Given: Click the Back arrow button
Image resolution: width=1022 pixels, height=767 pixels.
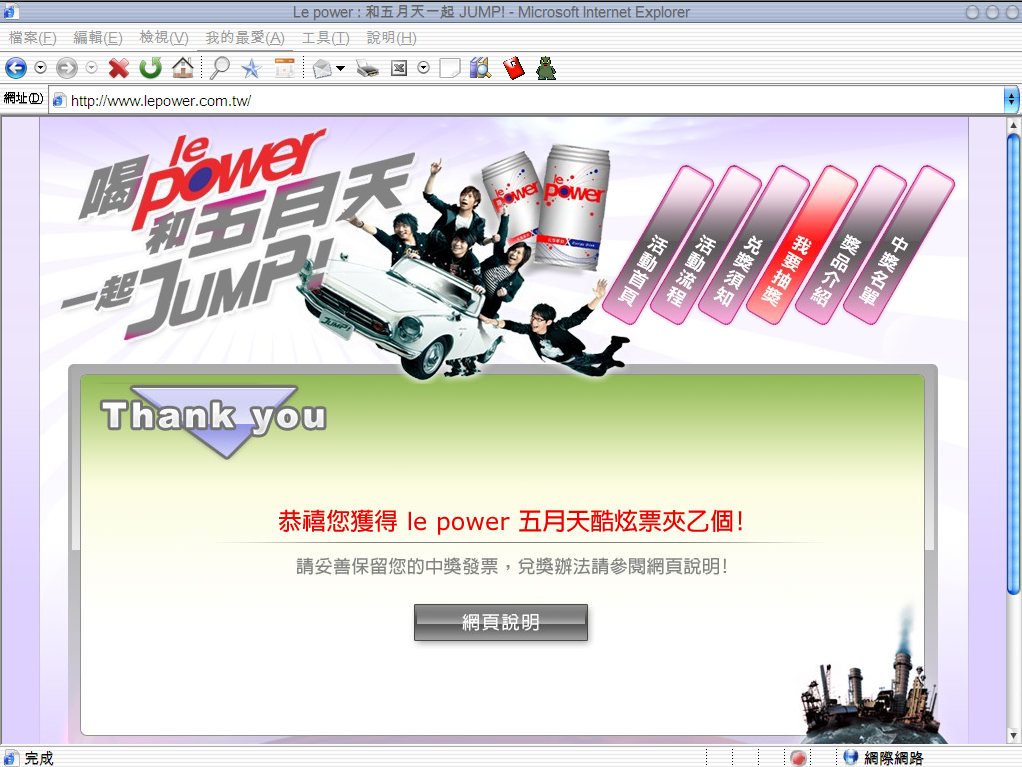Looking at the screenshot, I should (16, 68).
